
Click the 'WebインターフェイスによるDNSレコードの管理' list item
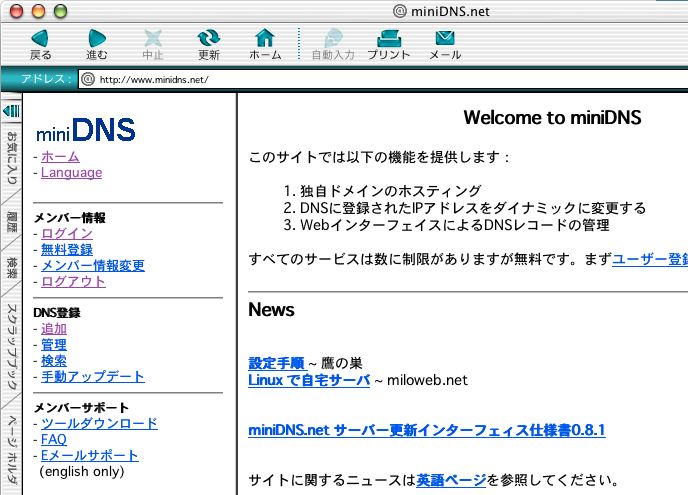(x=455, y=225)
